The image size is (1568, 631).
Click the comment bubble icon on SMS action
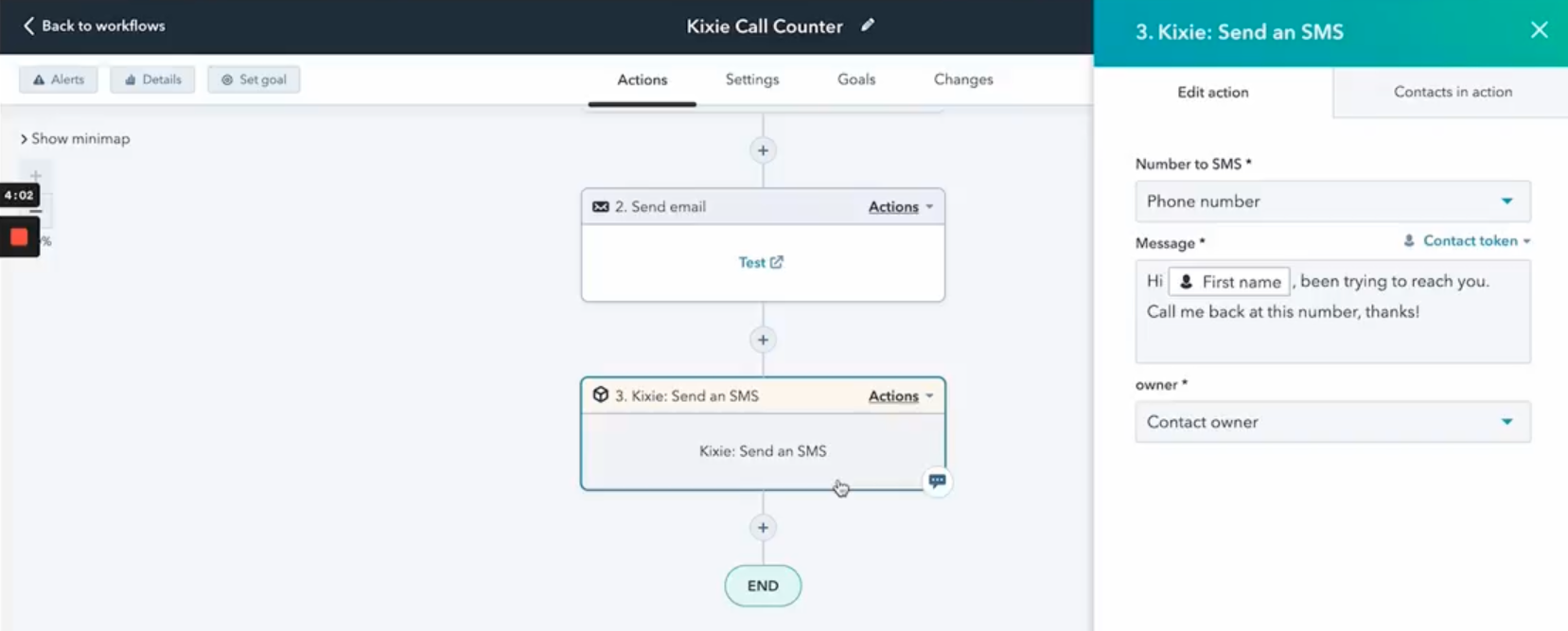click(x=937, y=481)
